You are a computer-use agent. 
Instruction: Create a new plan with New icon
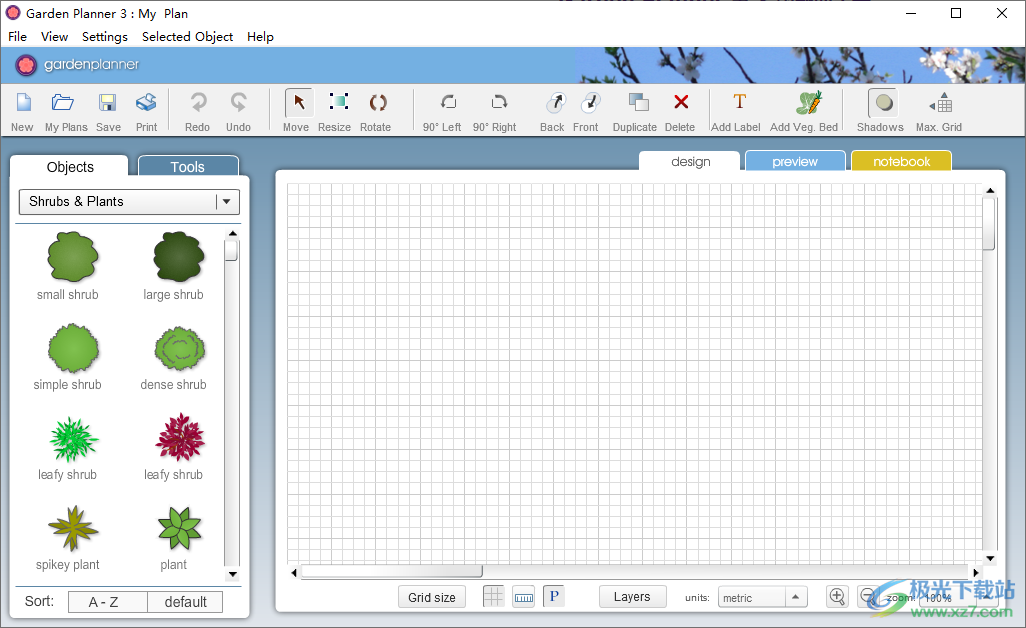pyautogui.click(x=24, y=103)
